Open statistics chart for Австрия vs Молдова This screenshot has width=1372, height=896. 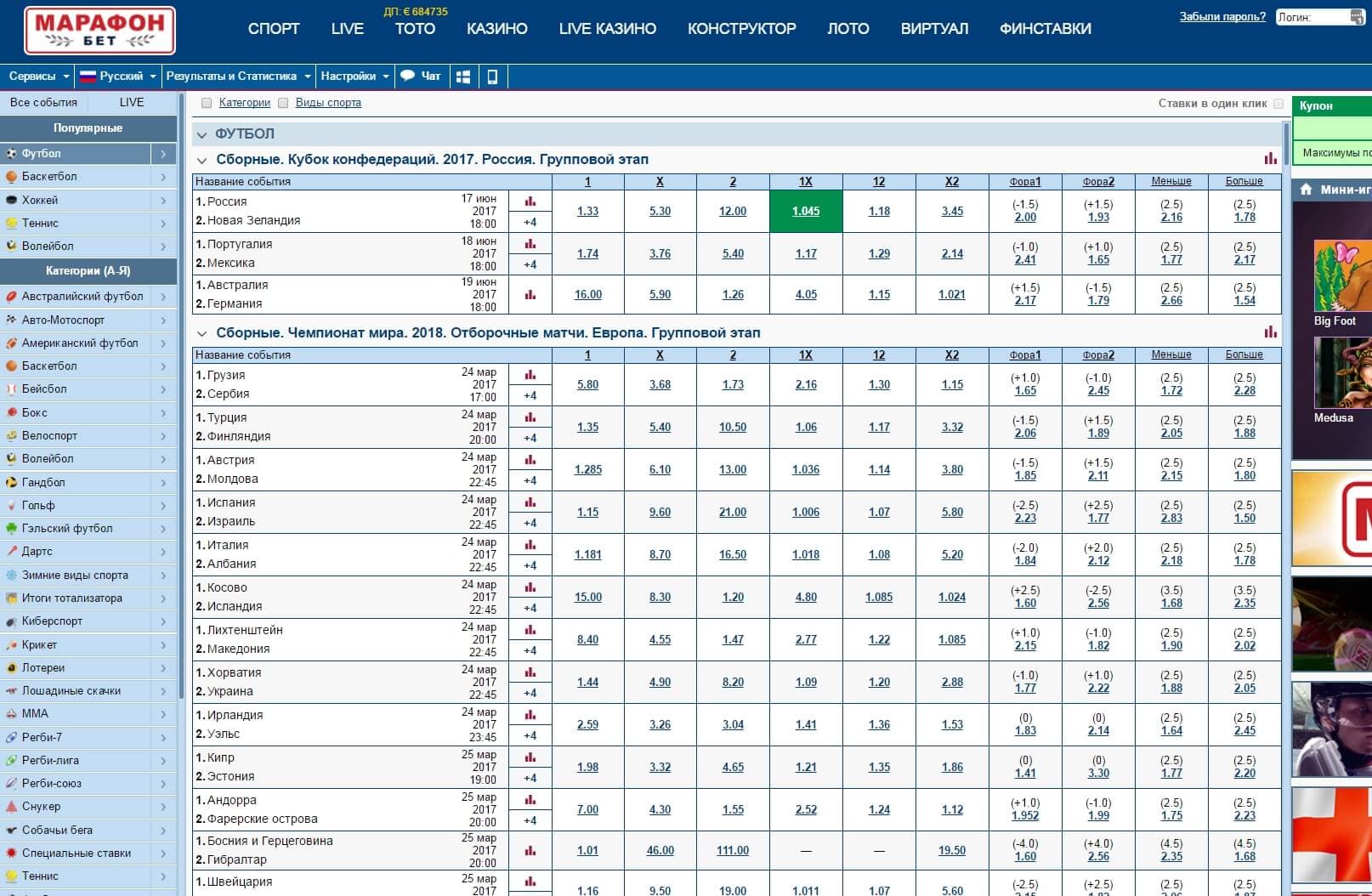[x=530, y=460]
